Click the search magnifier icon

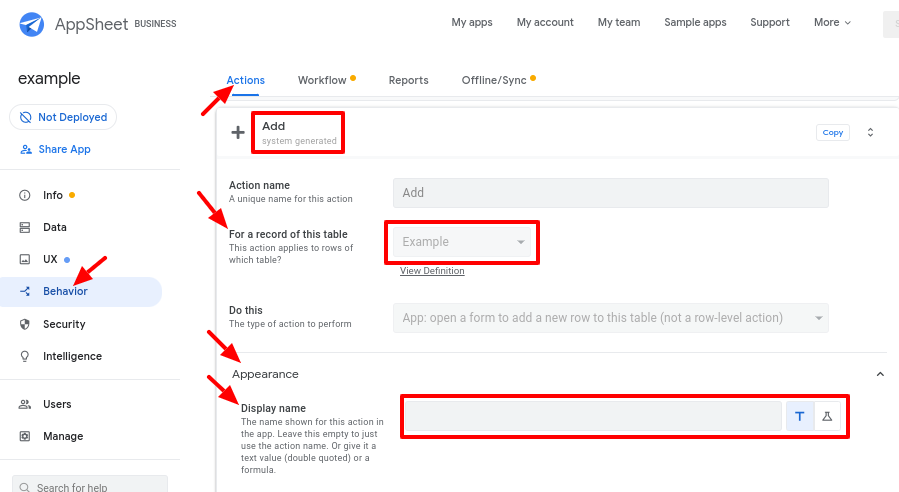tap(25, 487)
